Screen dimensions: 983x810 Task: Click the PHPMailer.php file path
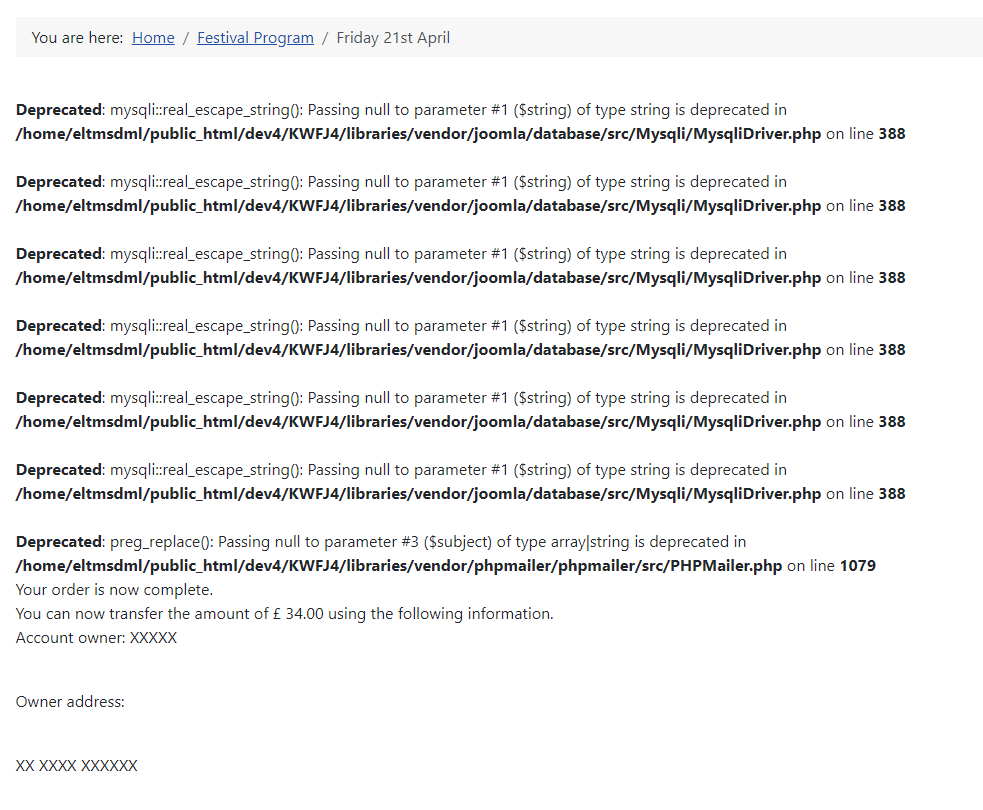coord(399,566)
